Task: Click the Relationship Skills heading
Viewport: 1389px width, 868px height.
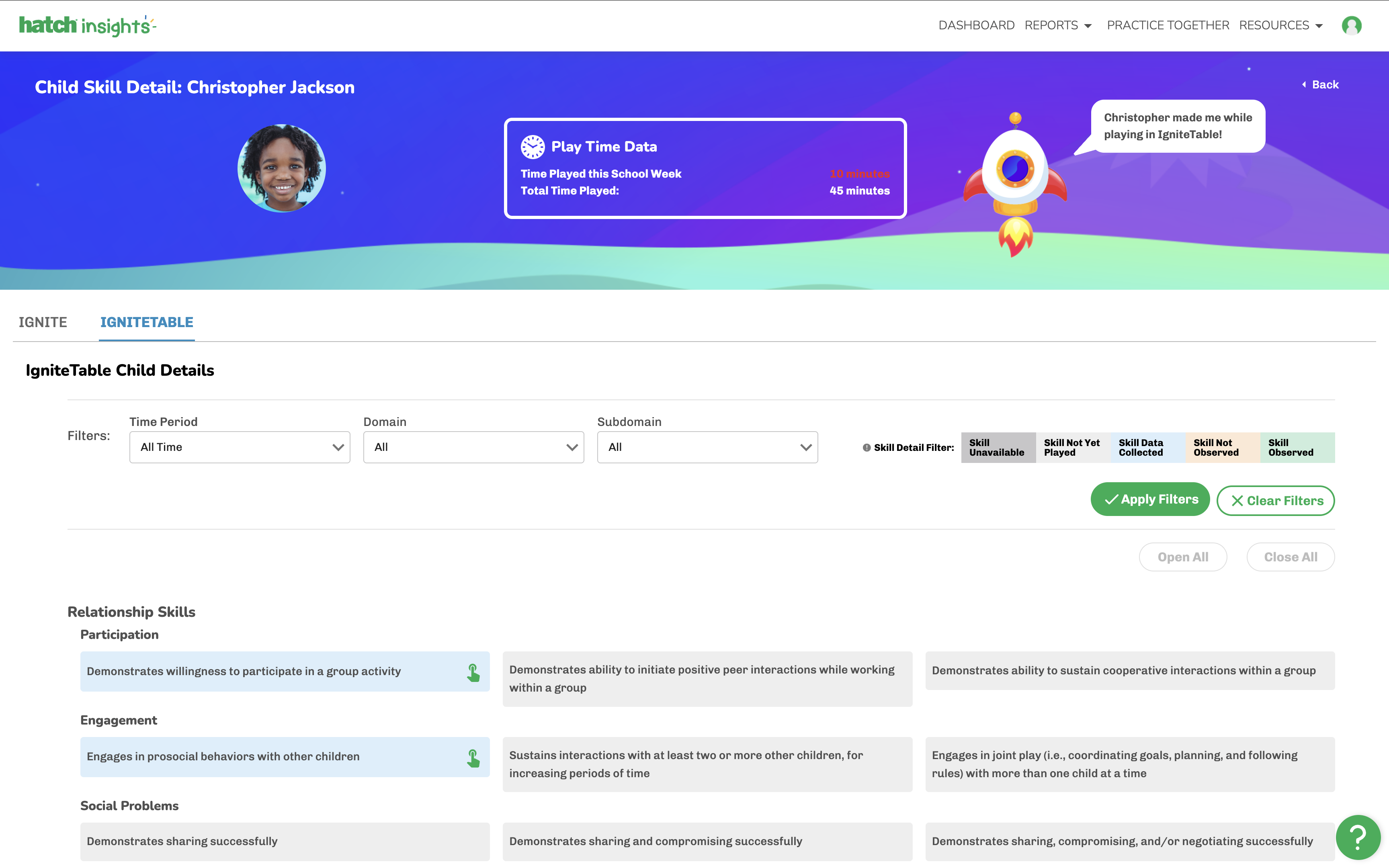Action: 131,612
